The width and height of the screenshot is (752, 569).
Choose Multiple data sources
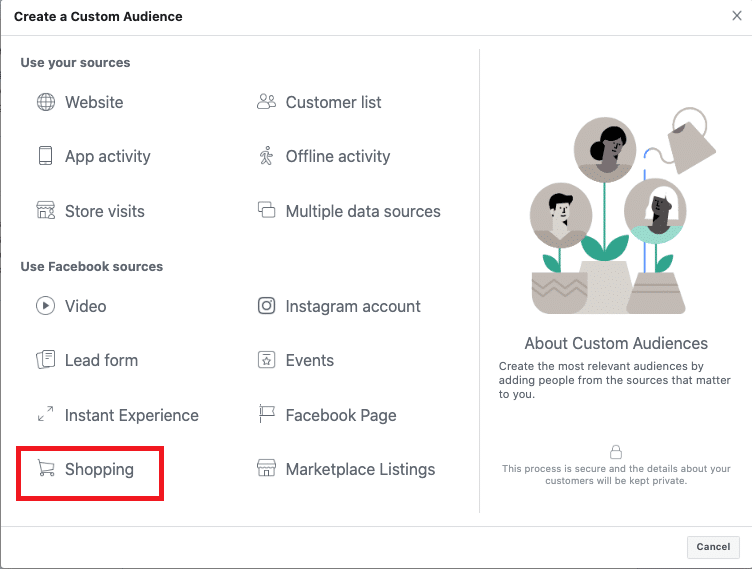[x=363, y=211]
